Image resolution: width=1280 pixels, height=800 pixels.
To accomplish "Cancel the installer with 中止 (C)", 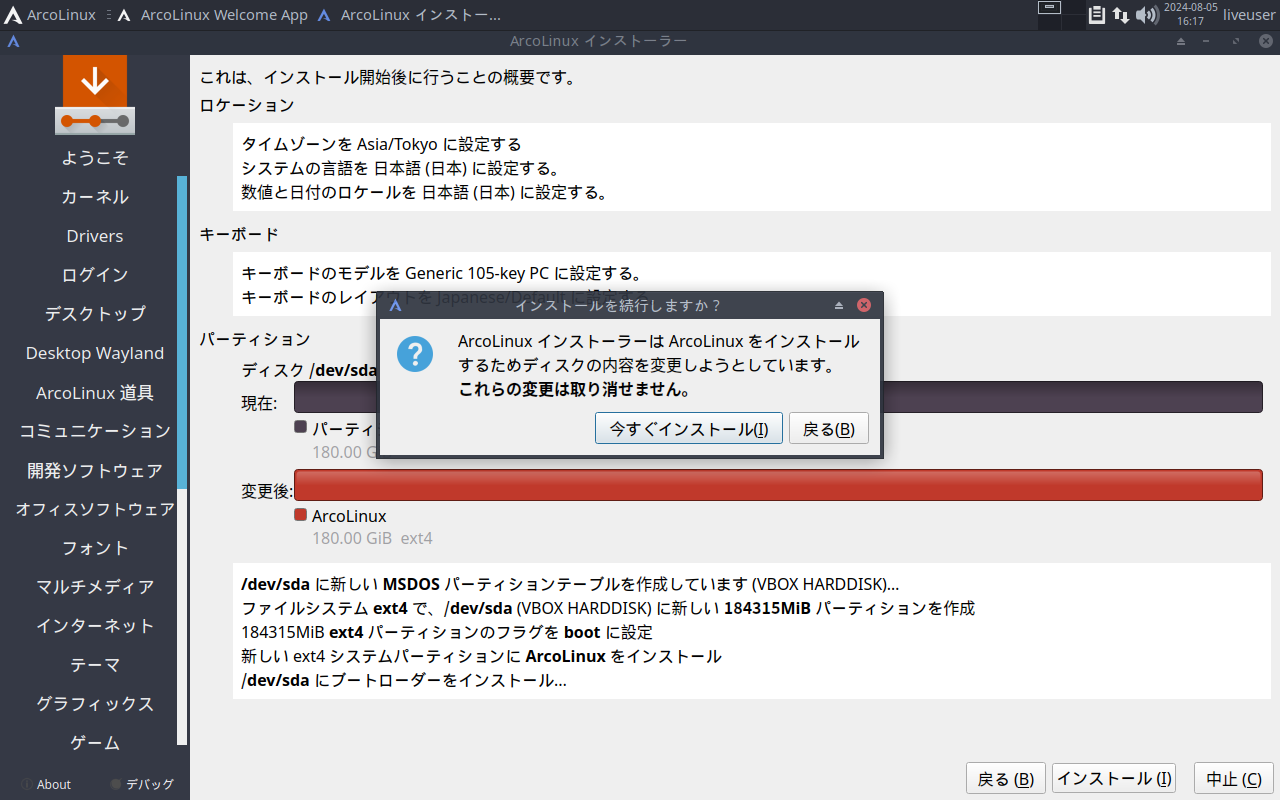I will (x=1233, y=779).
